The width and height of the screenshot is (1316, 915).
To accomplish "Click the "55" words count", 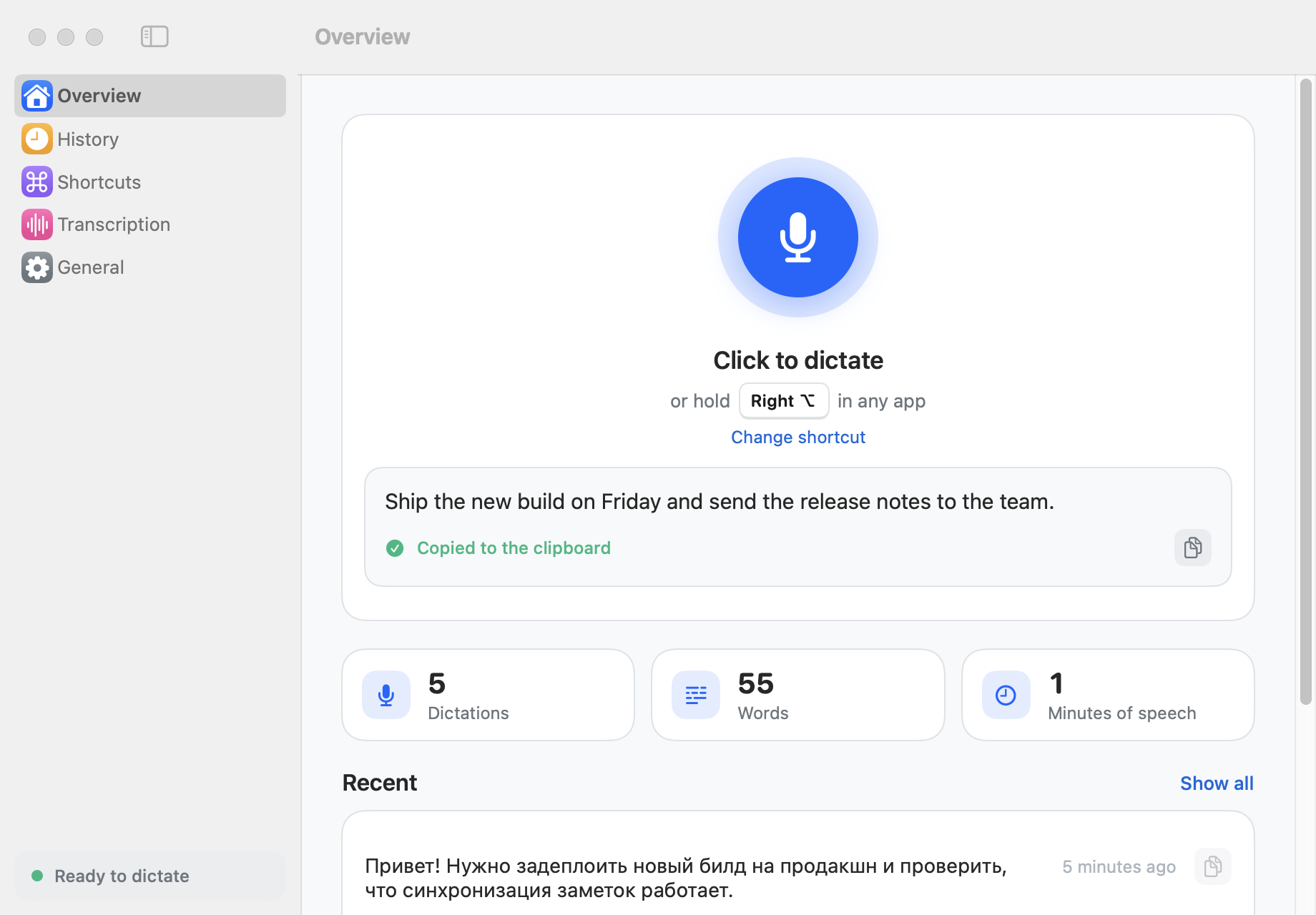I will coord(756,683).
